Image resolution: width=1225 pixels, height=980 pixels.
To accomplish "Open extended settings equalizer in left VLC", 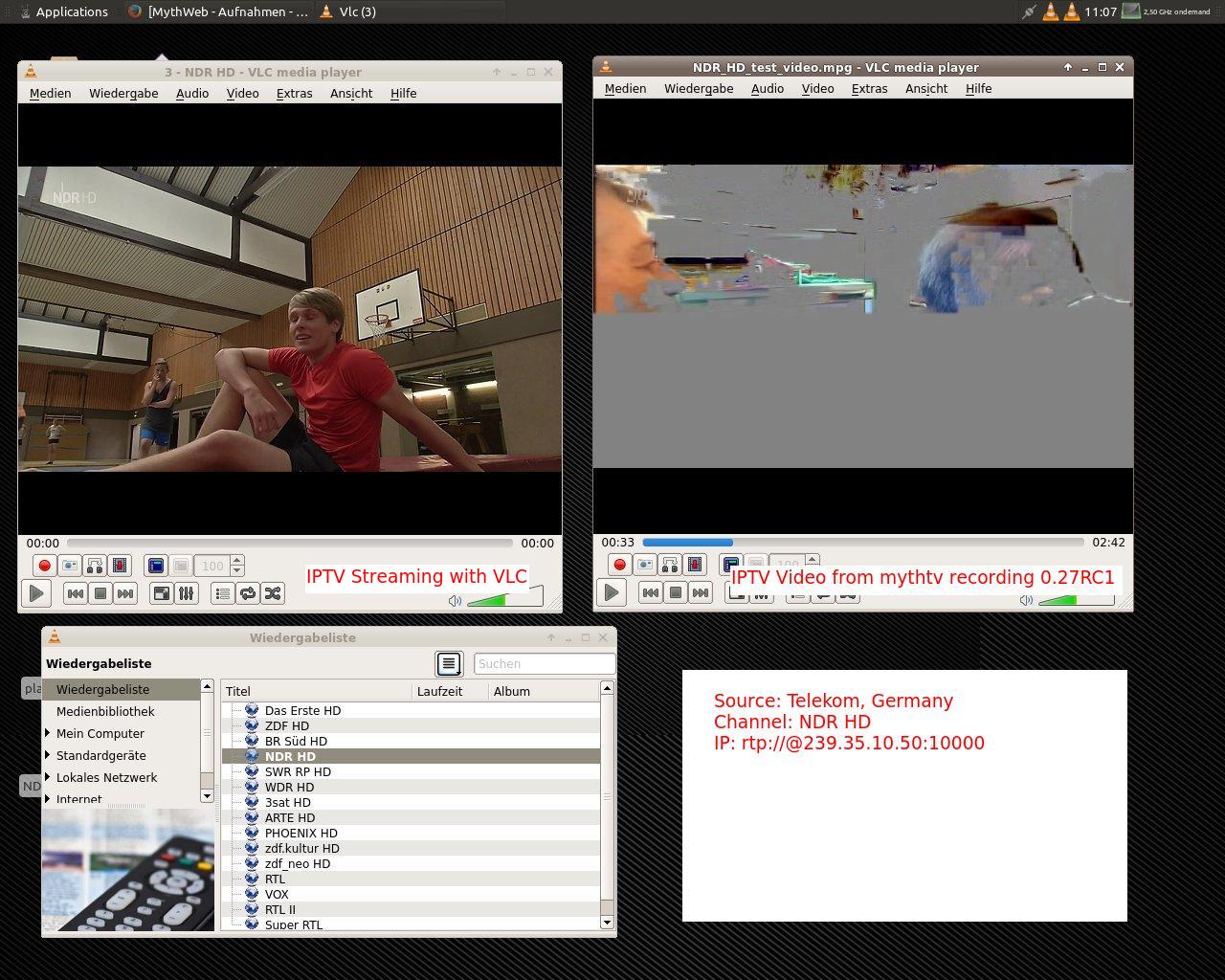I will (x=187, y=593).
